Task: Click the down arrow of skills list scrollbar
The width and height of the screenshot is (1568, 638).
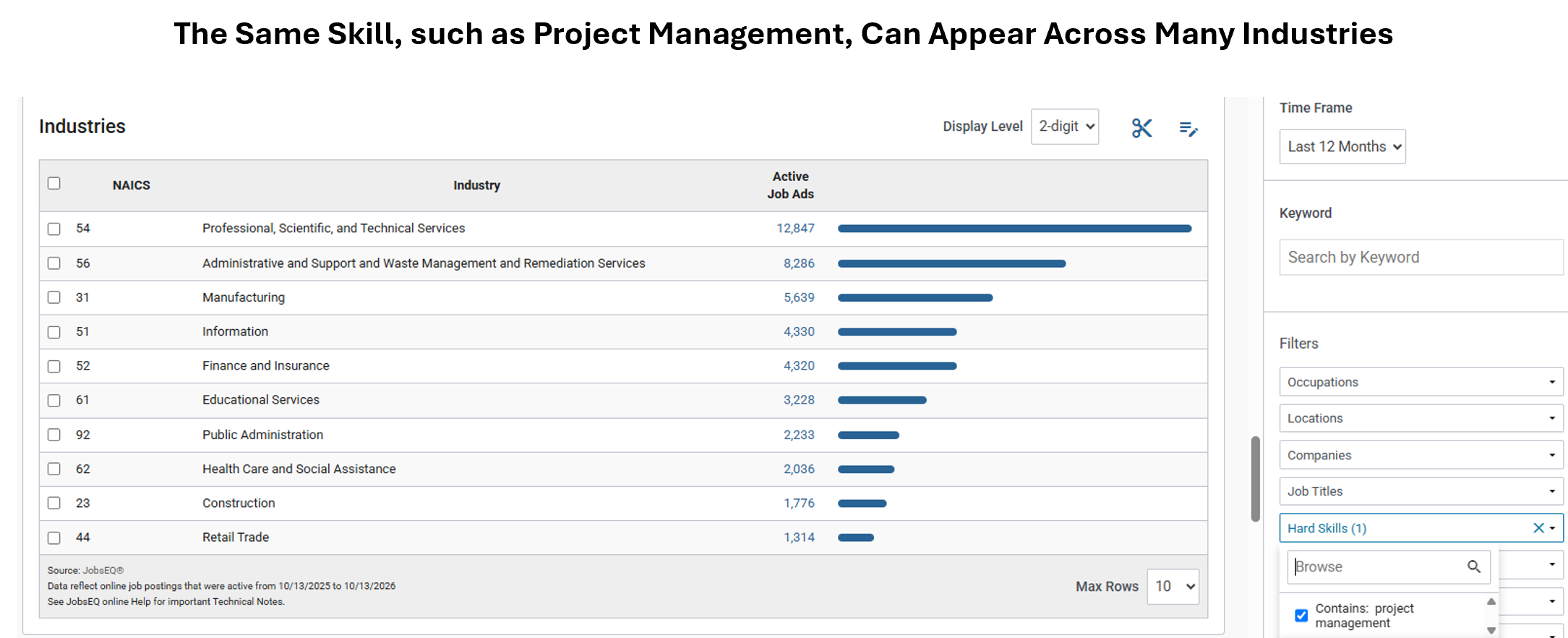Action: pyautogui.click(x=1491, y=631)
